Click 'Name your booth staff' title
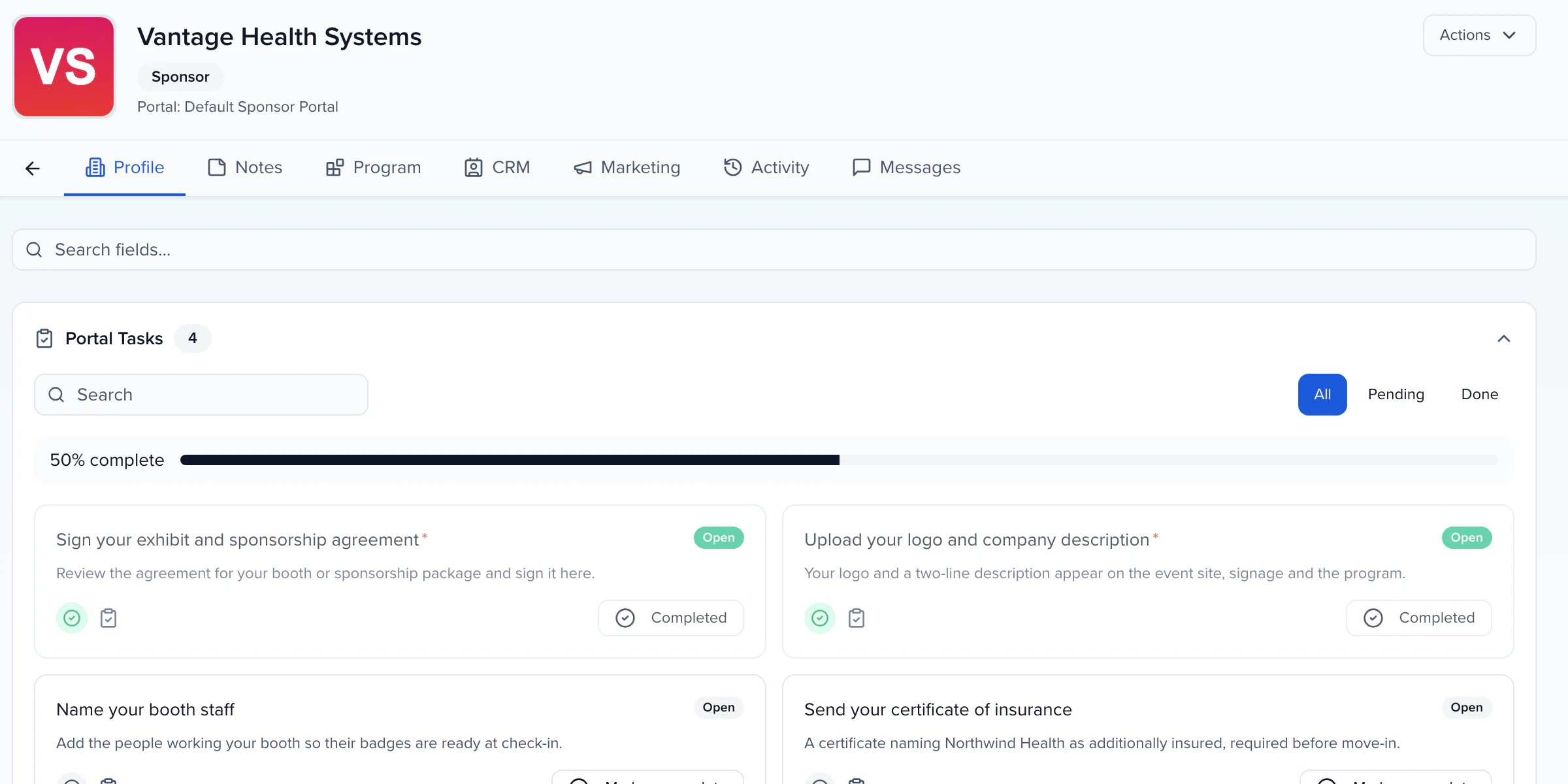The image size is (1568, 784). click(x=145, y=710)
